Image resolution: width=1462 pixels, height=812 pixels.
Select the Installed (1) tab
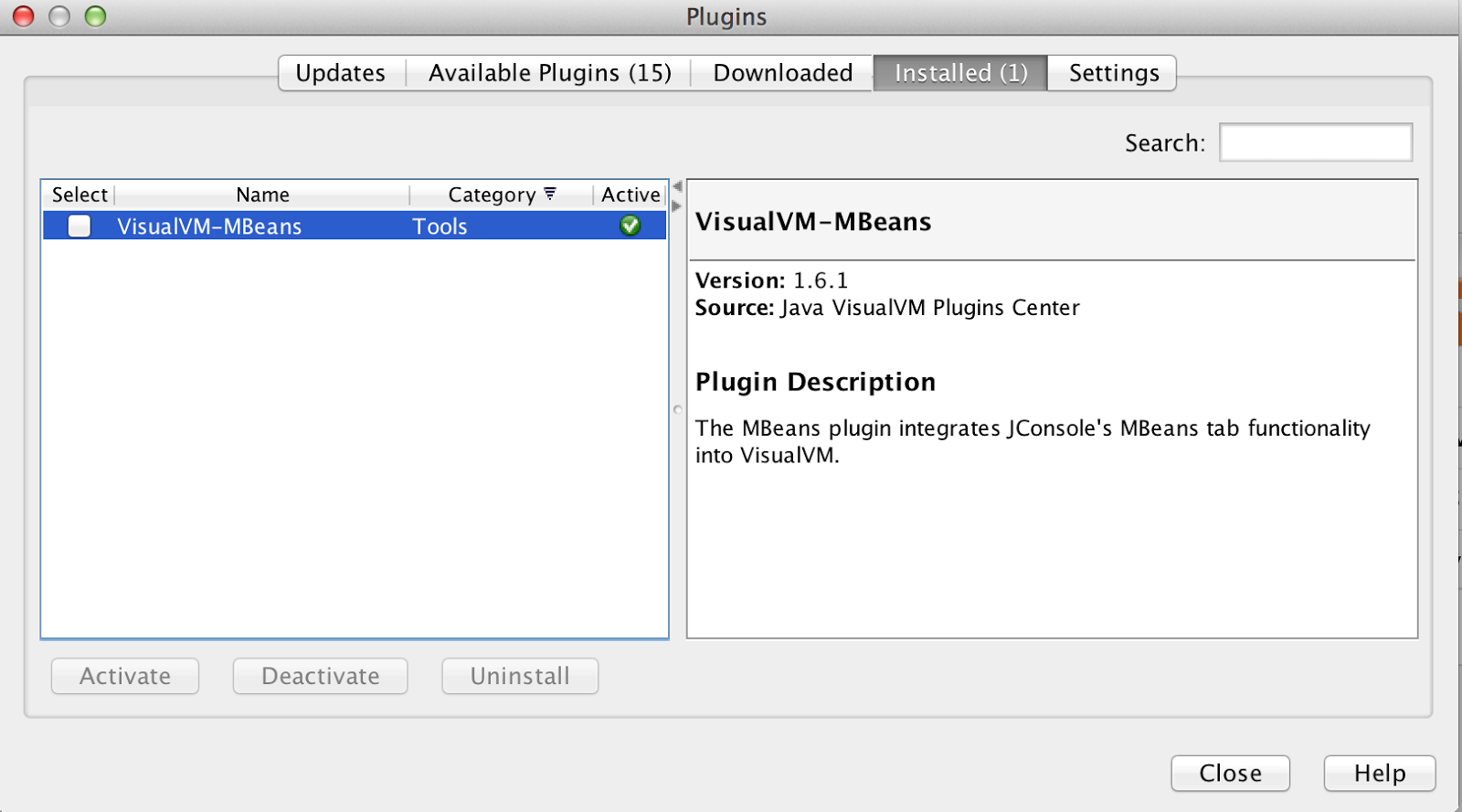(x=960, y=73)
